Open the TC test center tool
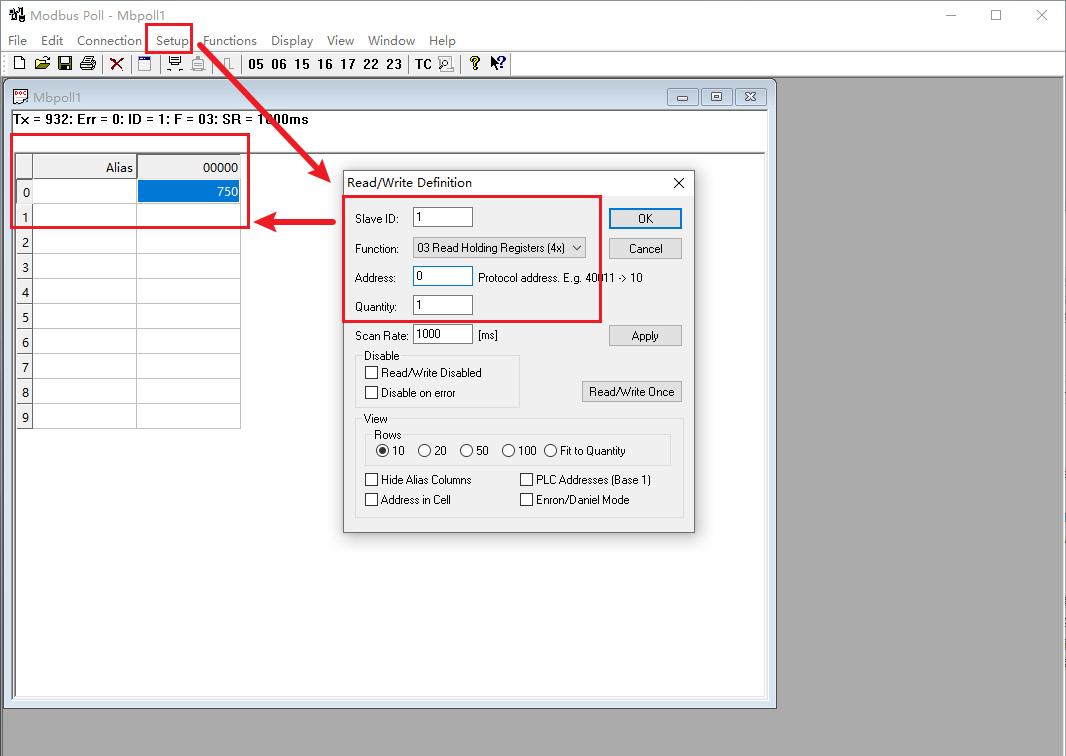This screenshot has width=1066, height=756. point(423,64)
